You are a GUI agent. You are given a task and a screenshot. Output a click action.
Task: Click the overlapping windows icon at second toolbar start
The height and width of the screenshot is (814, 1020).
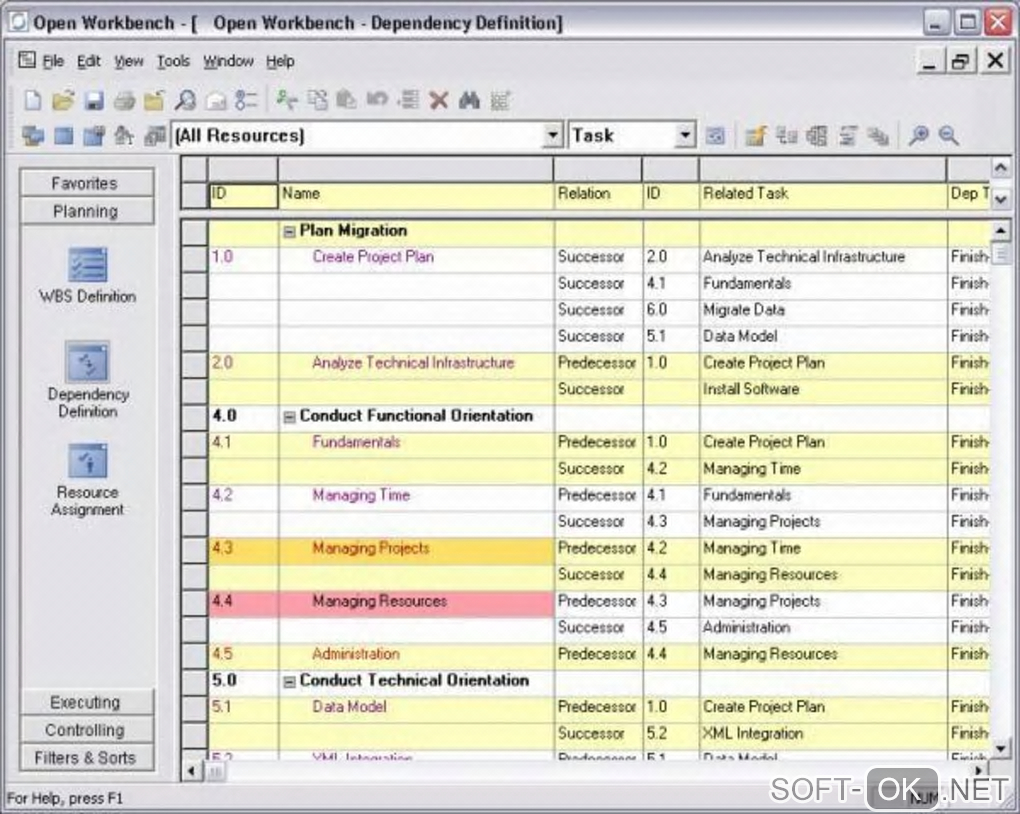[x=33, y=136]
